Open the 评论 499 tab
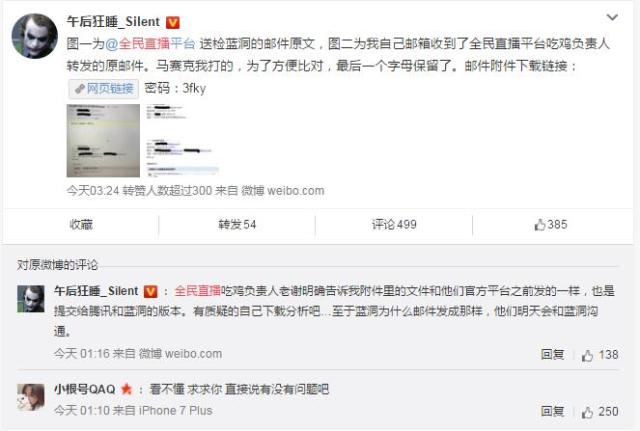640x431 pixels. pyautogui.click(x=394, y=224)
